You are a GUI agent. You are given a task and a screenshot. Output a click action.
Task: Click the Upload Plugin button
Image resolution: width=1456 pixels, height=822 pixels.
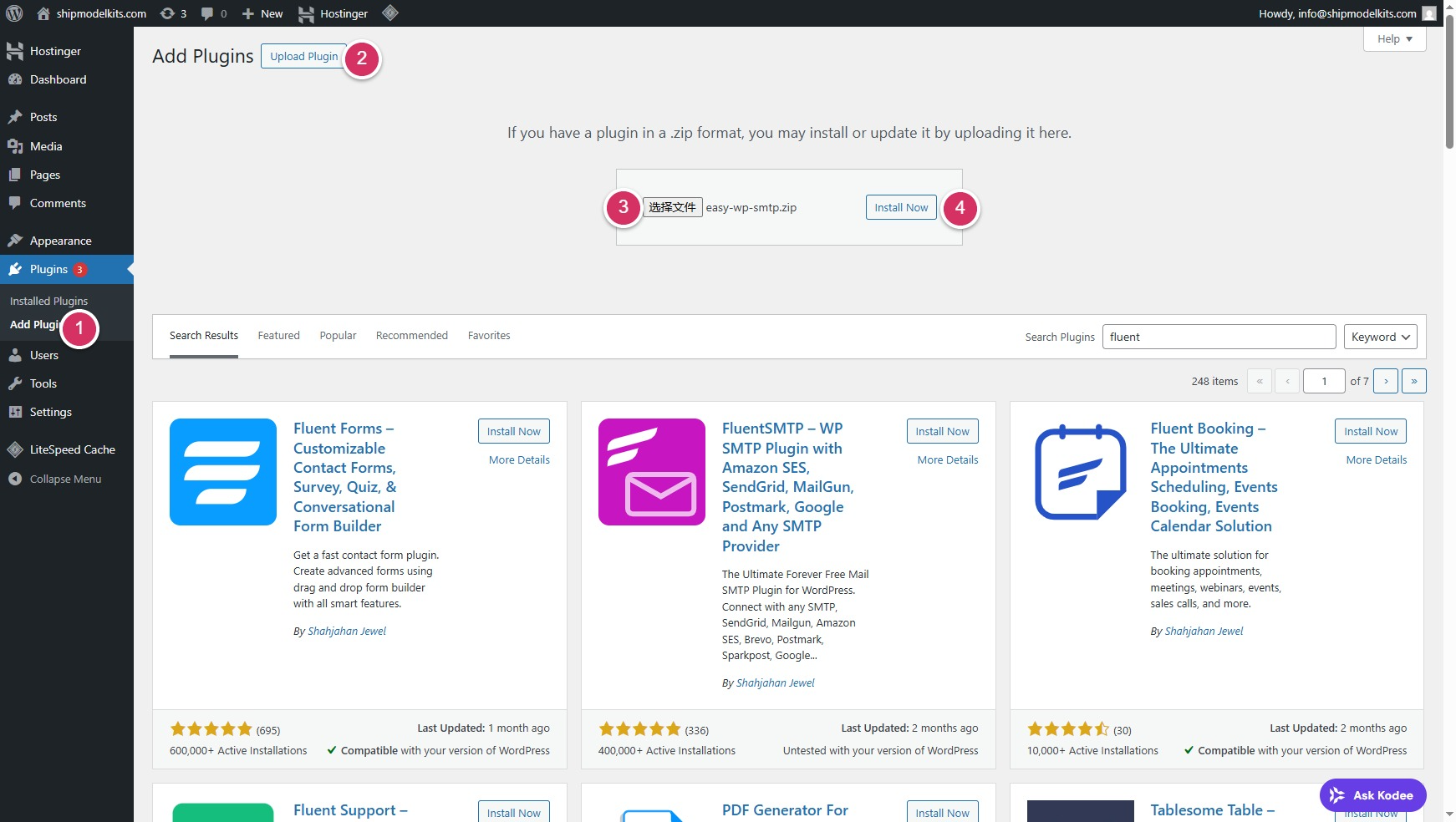[x=303, y=56]
